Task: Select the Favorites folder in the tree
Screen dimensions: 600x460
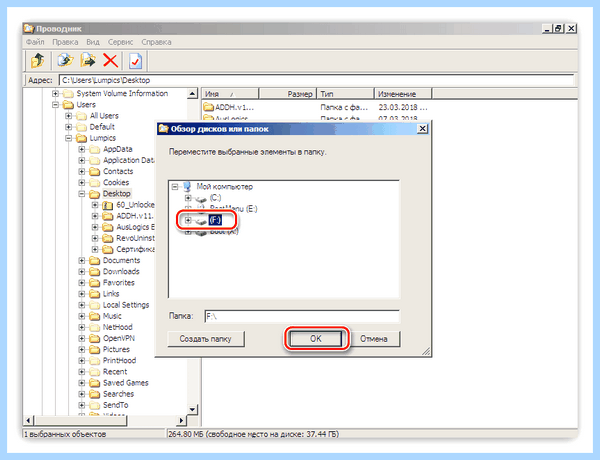Action: (x=119, y=283)
